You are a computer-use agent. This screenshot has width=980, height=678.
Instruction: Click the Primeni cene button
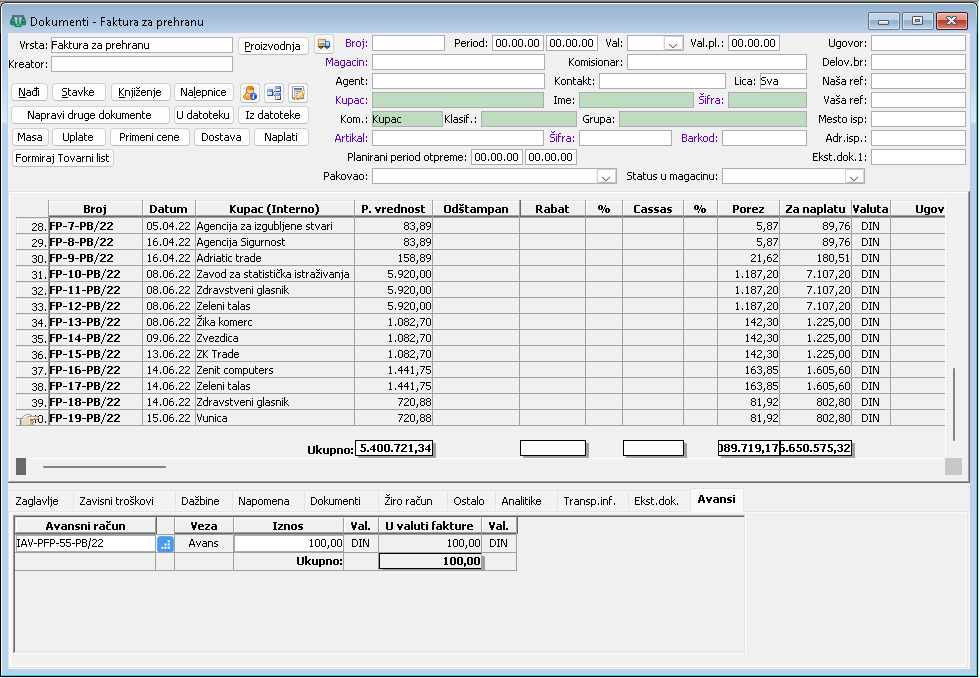pos(149,137)
